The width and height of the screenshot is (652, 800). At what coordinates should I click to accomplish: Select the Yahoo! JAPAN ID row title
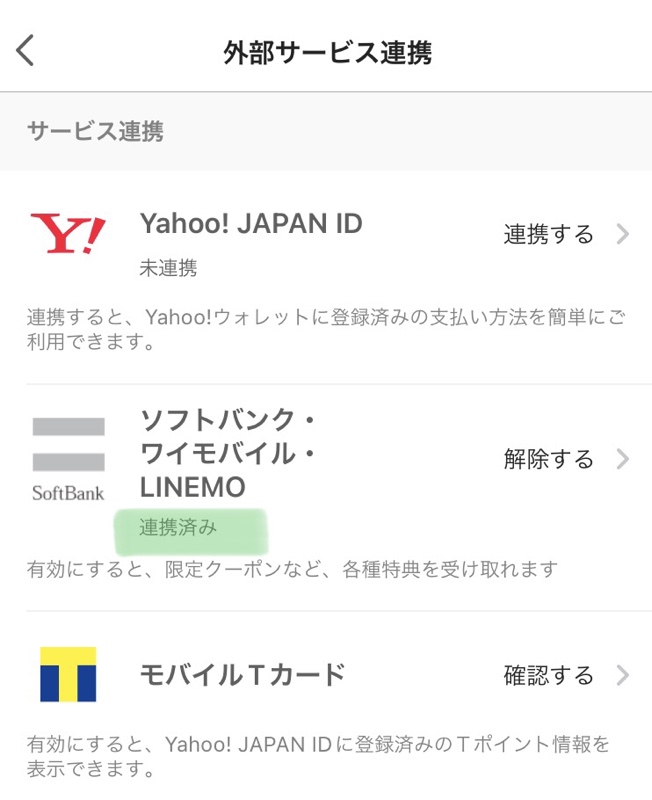251,223
